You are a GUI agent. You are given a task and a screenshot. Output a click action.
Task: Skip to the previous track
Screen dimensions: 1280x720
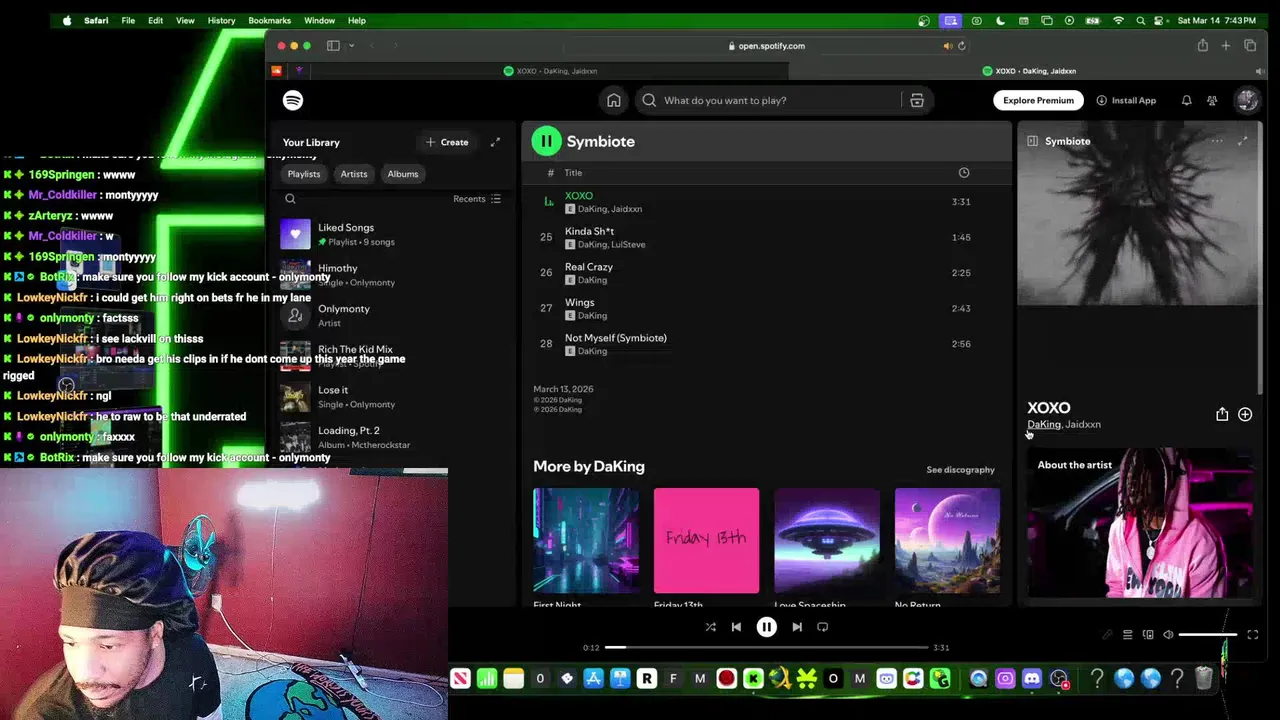pos(736,627)
